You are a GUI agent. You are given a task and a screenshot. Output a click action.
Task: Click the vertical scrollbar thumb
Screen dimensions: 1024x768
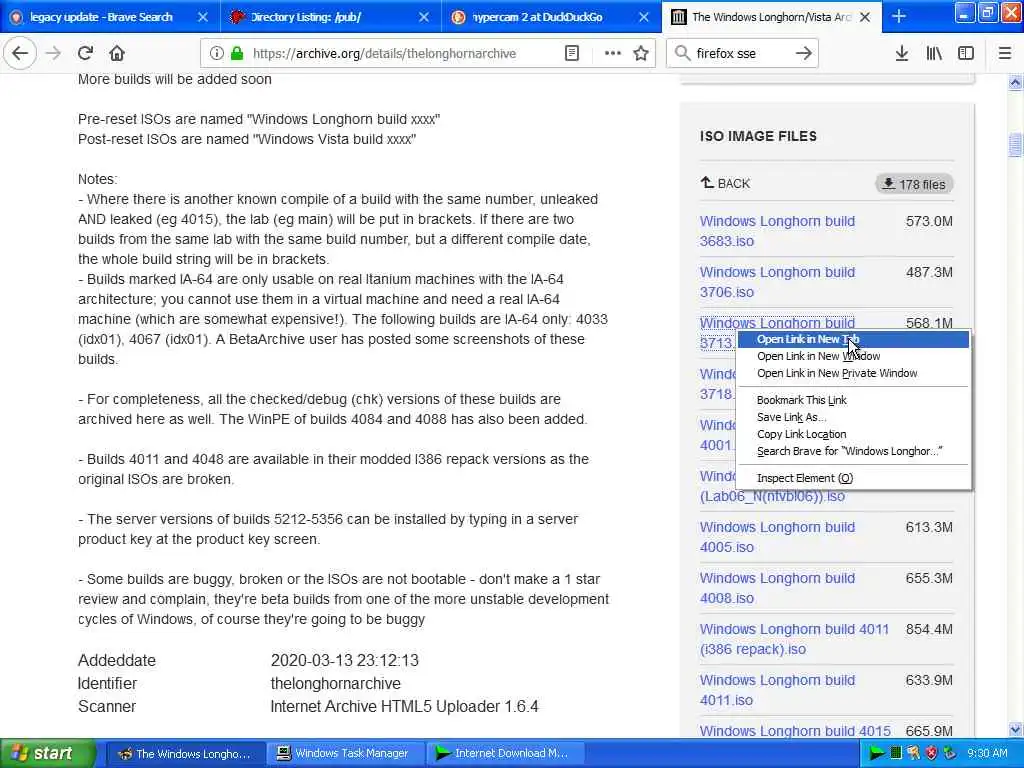pyautogui.click(x=1015, y=145)
